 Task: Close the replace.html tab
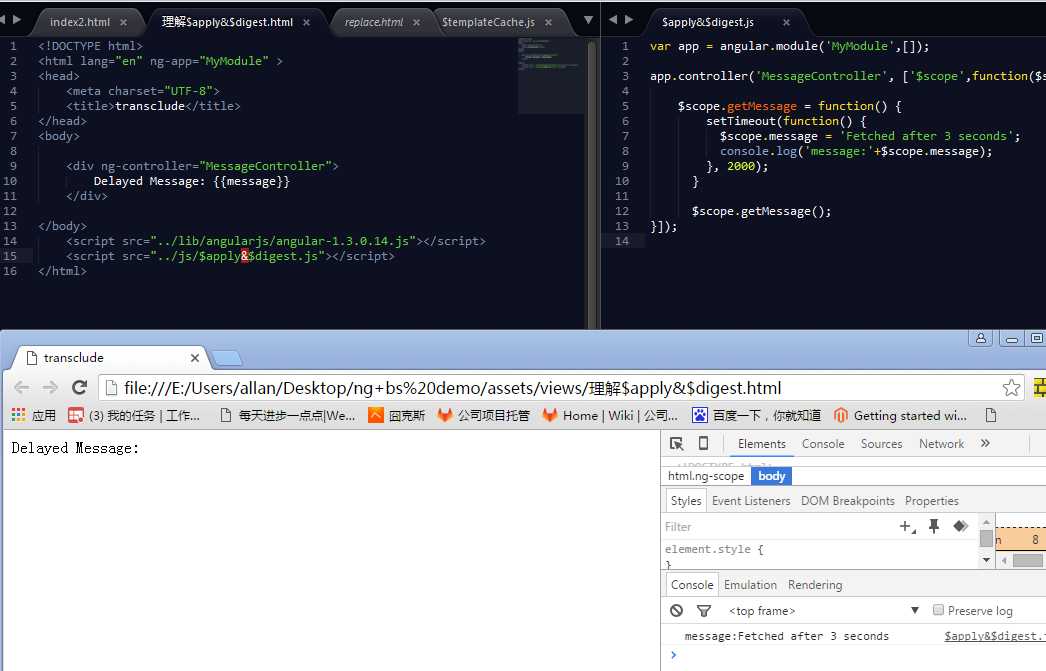click(416, 22)
